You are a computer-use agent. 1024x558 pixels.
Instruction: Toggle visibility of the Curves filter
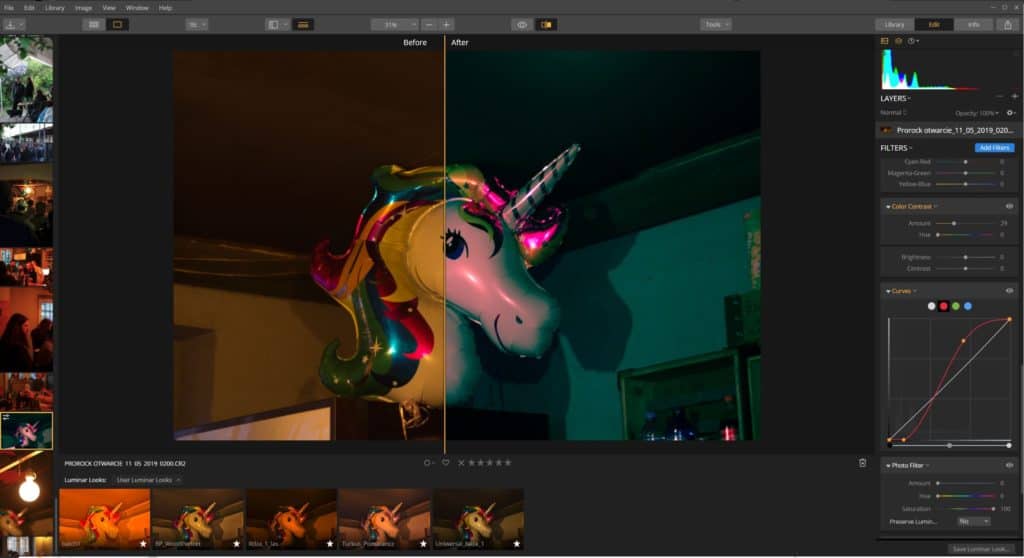(x=1010, y=291)
